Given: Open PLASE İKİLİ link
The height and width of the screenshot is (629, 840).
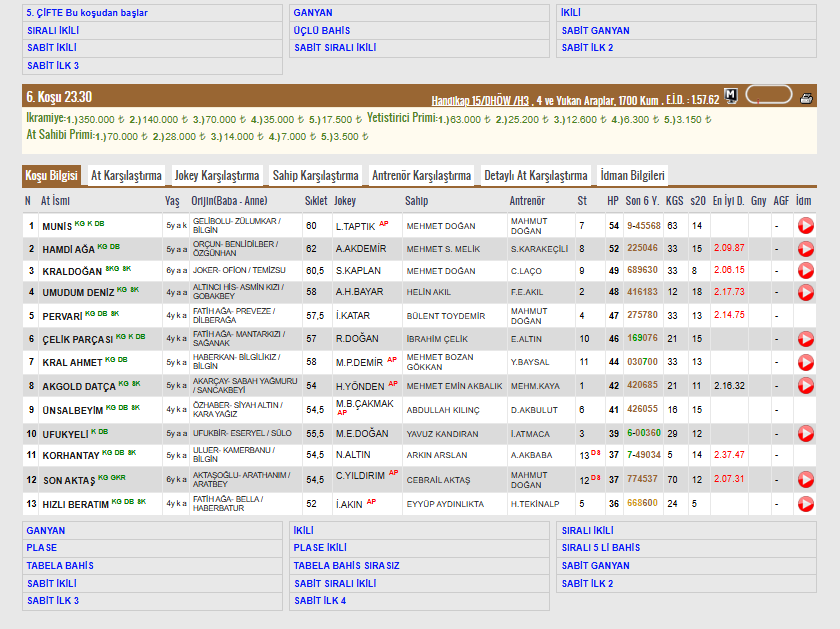Looking at the screenshot, I should tap(320, 548).
